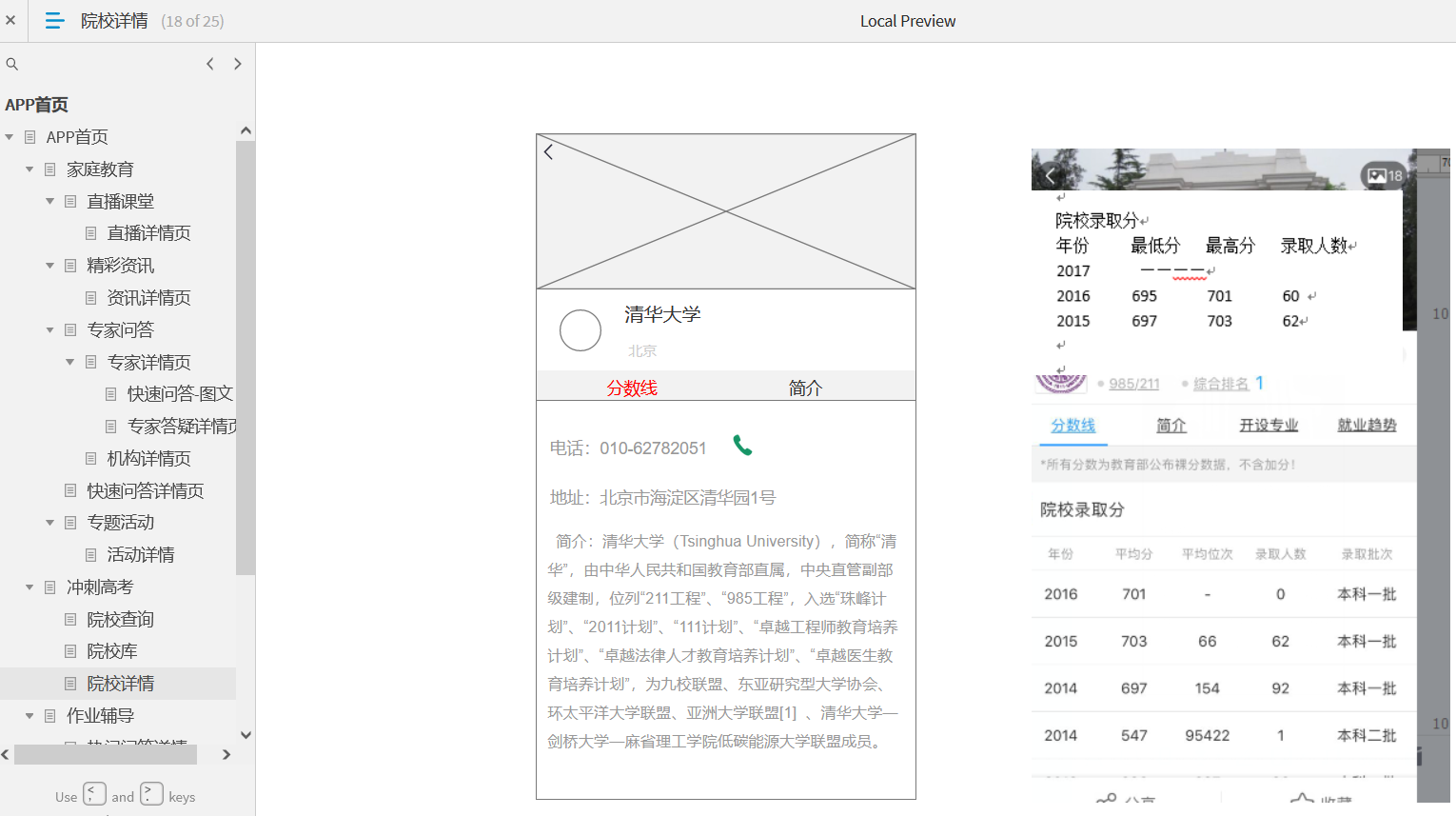Click the phone number 010-62782051
The width and height of the screenshot is (1456, 816).
click(x=653, y=448)
